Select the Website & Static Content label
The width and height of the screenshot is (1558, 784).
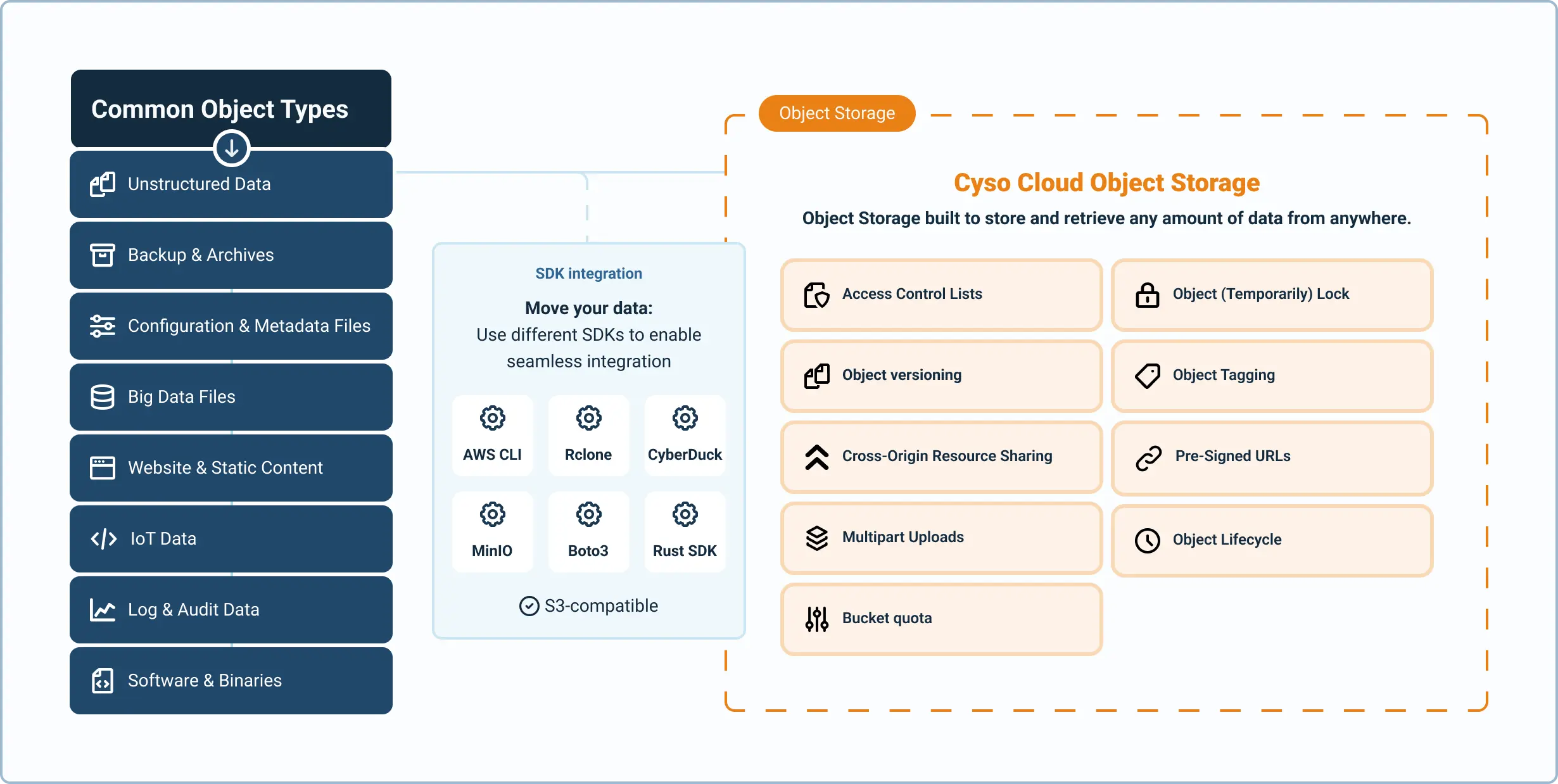coord(225,468)
